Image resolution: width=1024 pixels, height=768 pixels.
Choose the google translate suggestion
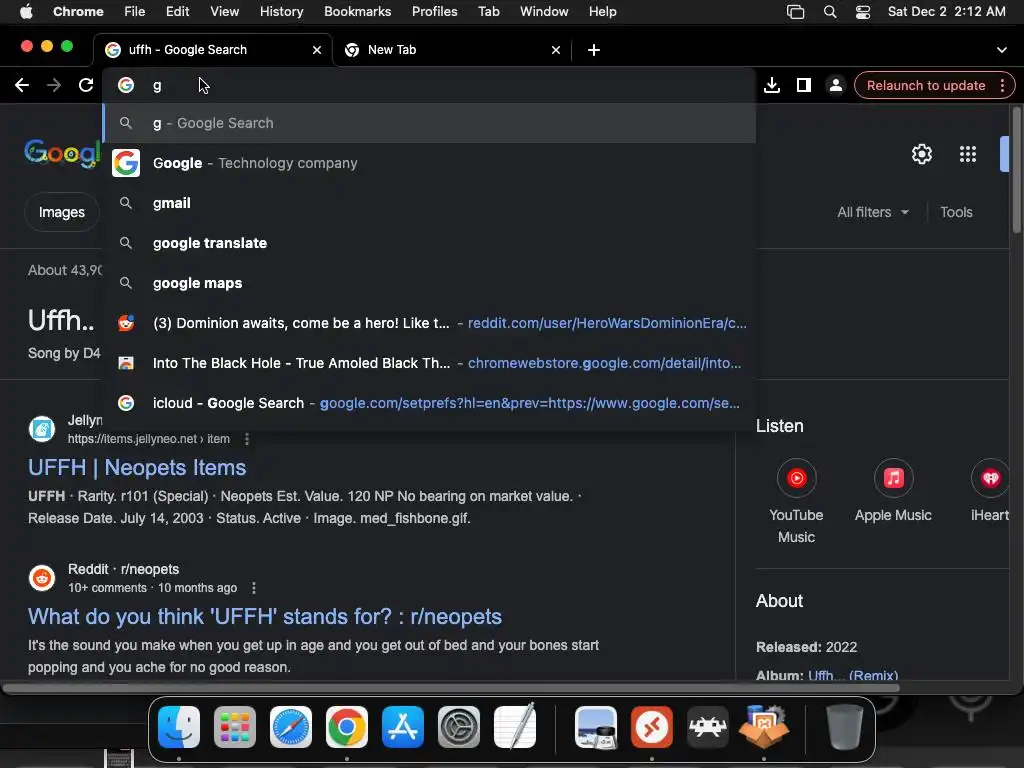click(x=430, y=243)
